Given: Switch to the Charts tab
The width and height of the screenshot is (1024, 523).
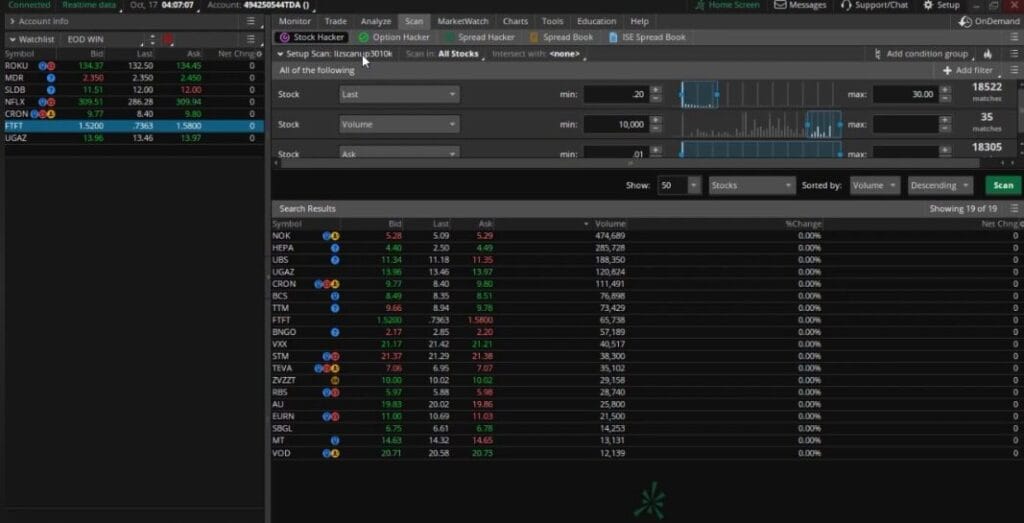Looking at the screenshot, I should (515, 21).
